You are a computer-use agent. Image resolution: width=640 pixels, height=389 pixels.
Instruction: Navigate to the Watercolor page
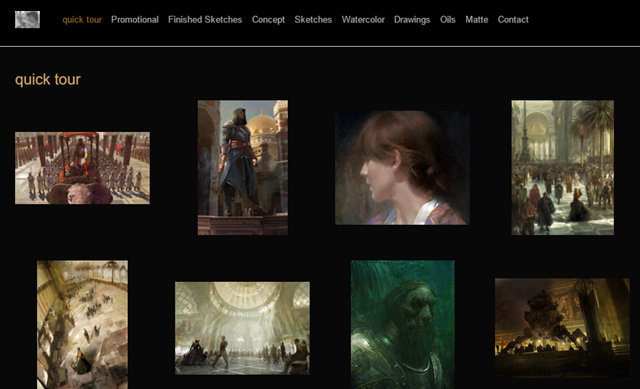363,20
